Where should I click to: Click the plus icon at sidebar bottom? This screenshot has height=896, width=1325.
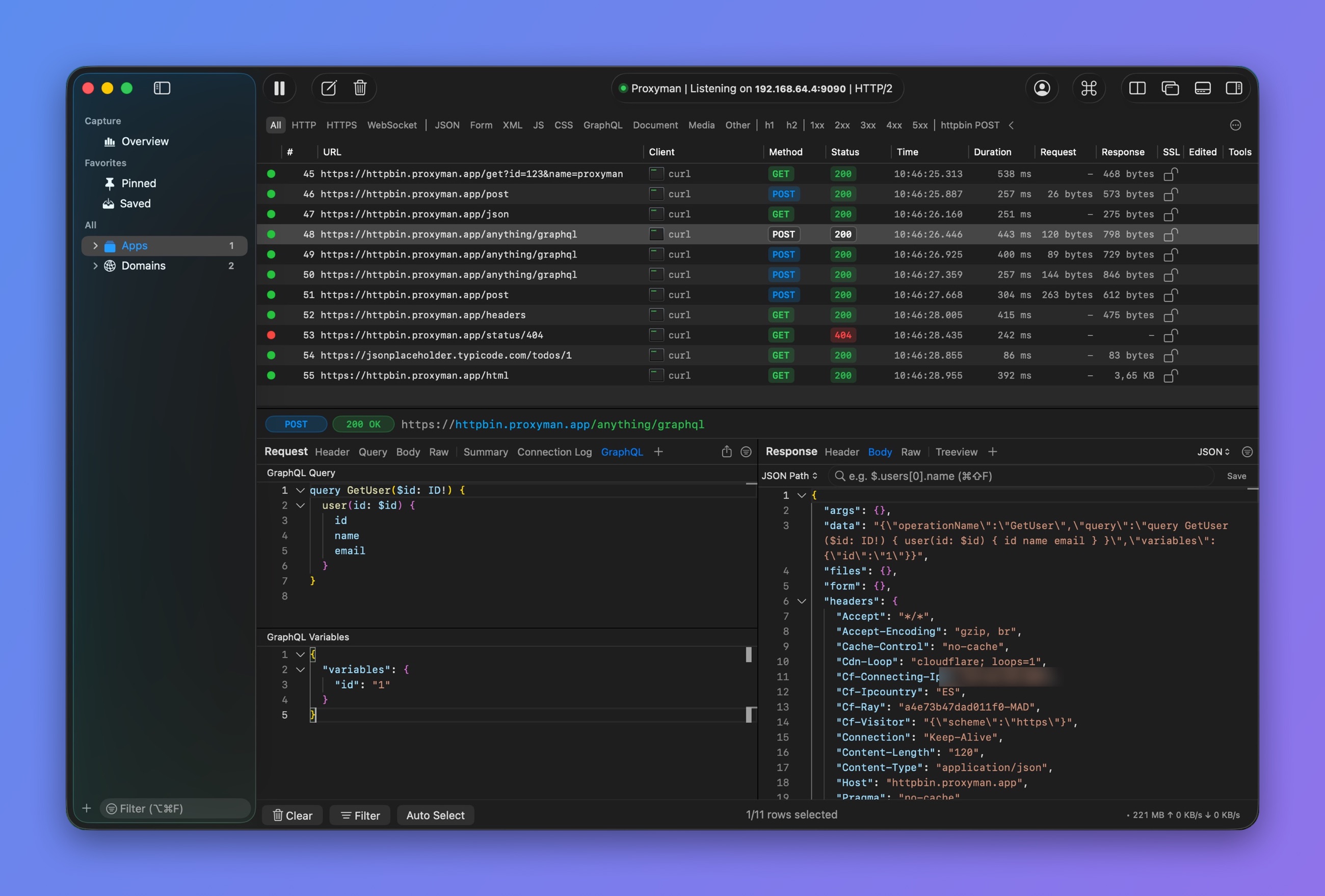[x=87, y=808]
